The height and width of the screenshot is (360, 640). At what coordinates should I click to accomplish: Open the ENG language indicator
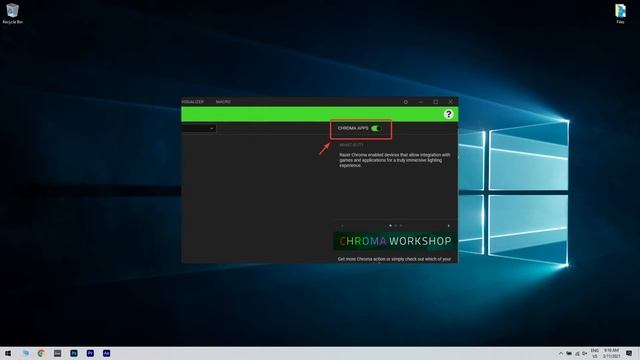pyautogui.click(x=595, y=353)
